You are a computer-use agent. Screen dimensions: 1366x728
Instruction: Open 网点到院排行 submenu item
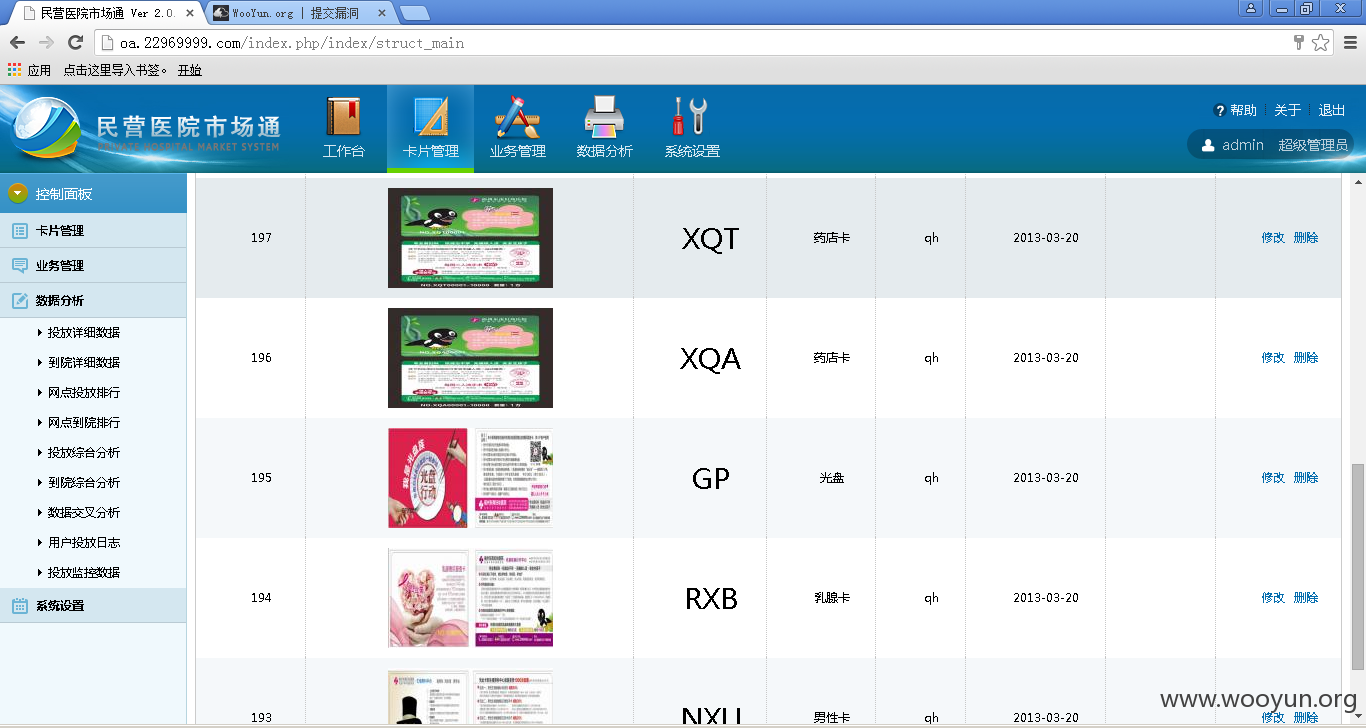pos(84,422)
